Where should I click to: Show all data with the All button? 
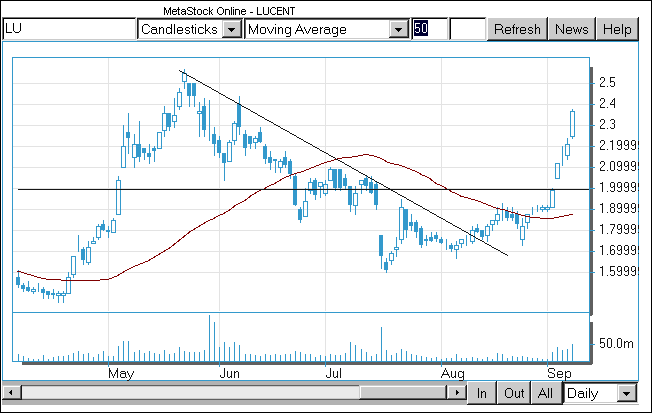pos(545,393)
